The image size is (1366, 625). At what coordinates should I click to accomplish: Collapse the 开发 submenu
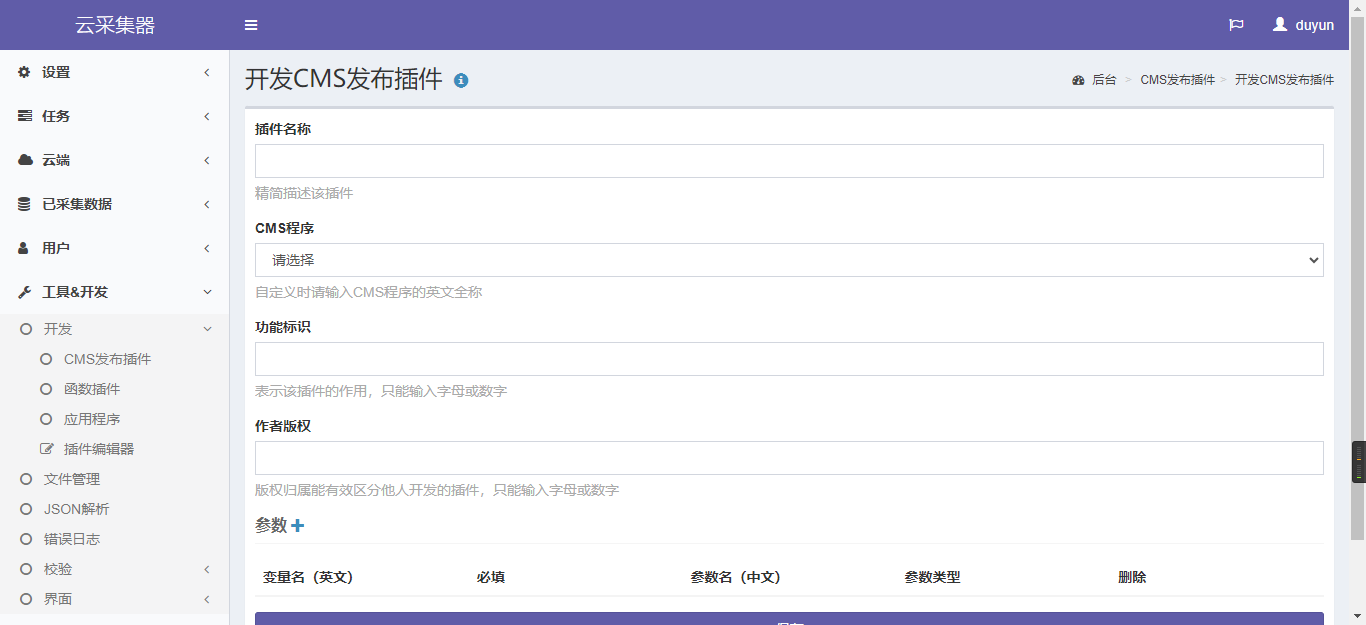point(58,329)
